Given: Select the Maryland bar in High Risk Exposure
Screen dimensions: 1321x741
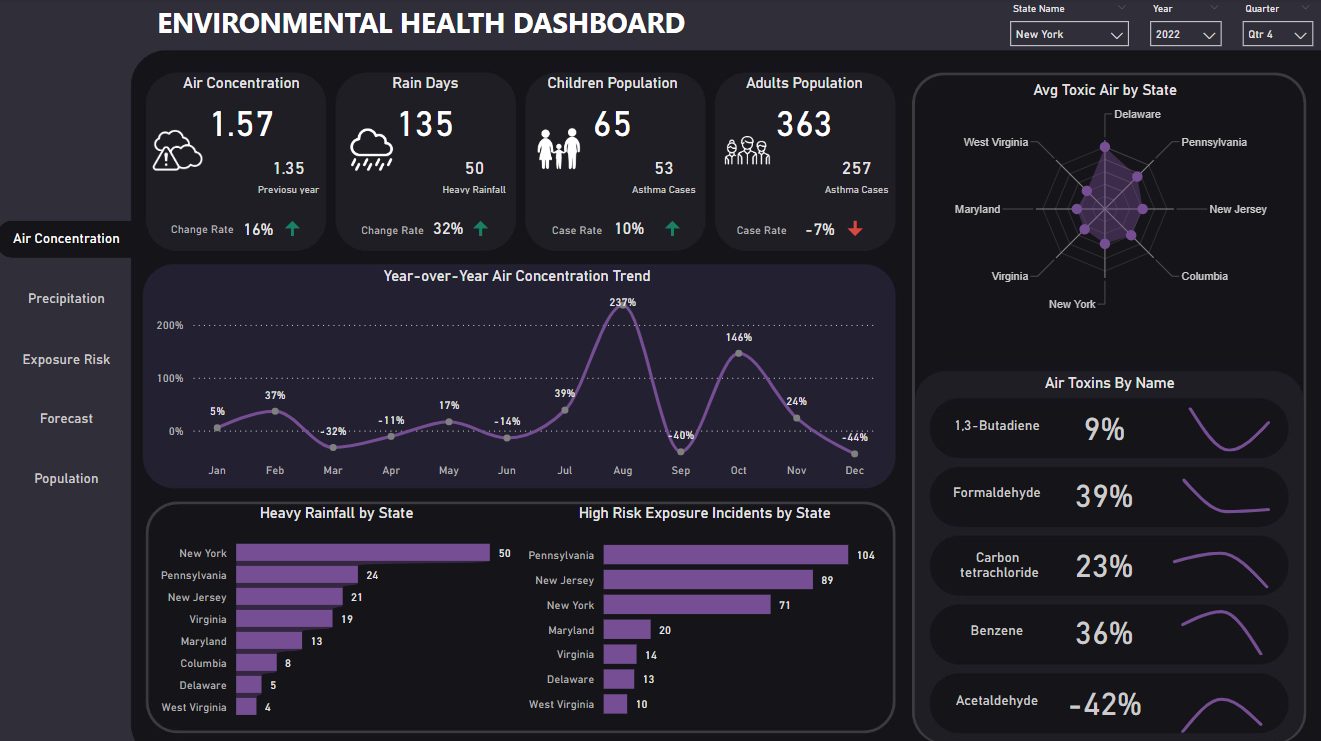Looking at the screenshot, I should [x=627, y=630].
